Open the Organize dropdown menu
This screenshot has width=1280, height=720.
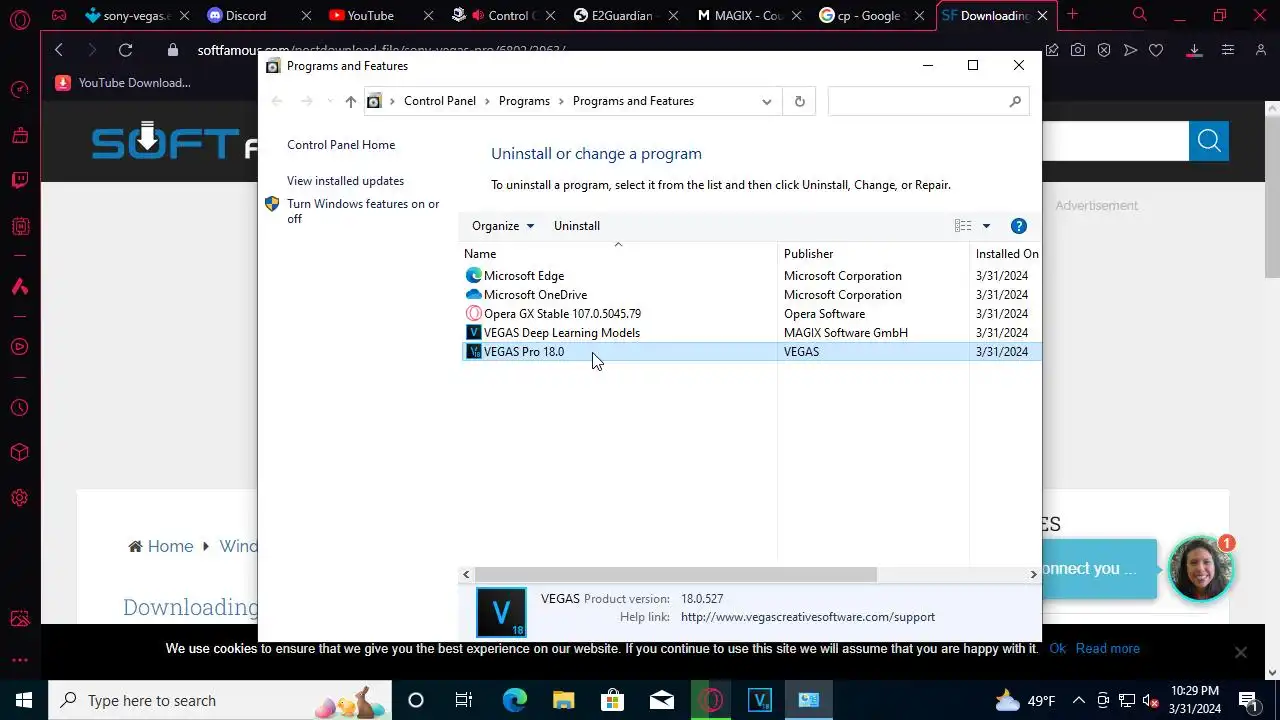pyautogui.click(x=503, y=226)
